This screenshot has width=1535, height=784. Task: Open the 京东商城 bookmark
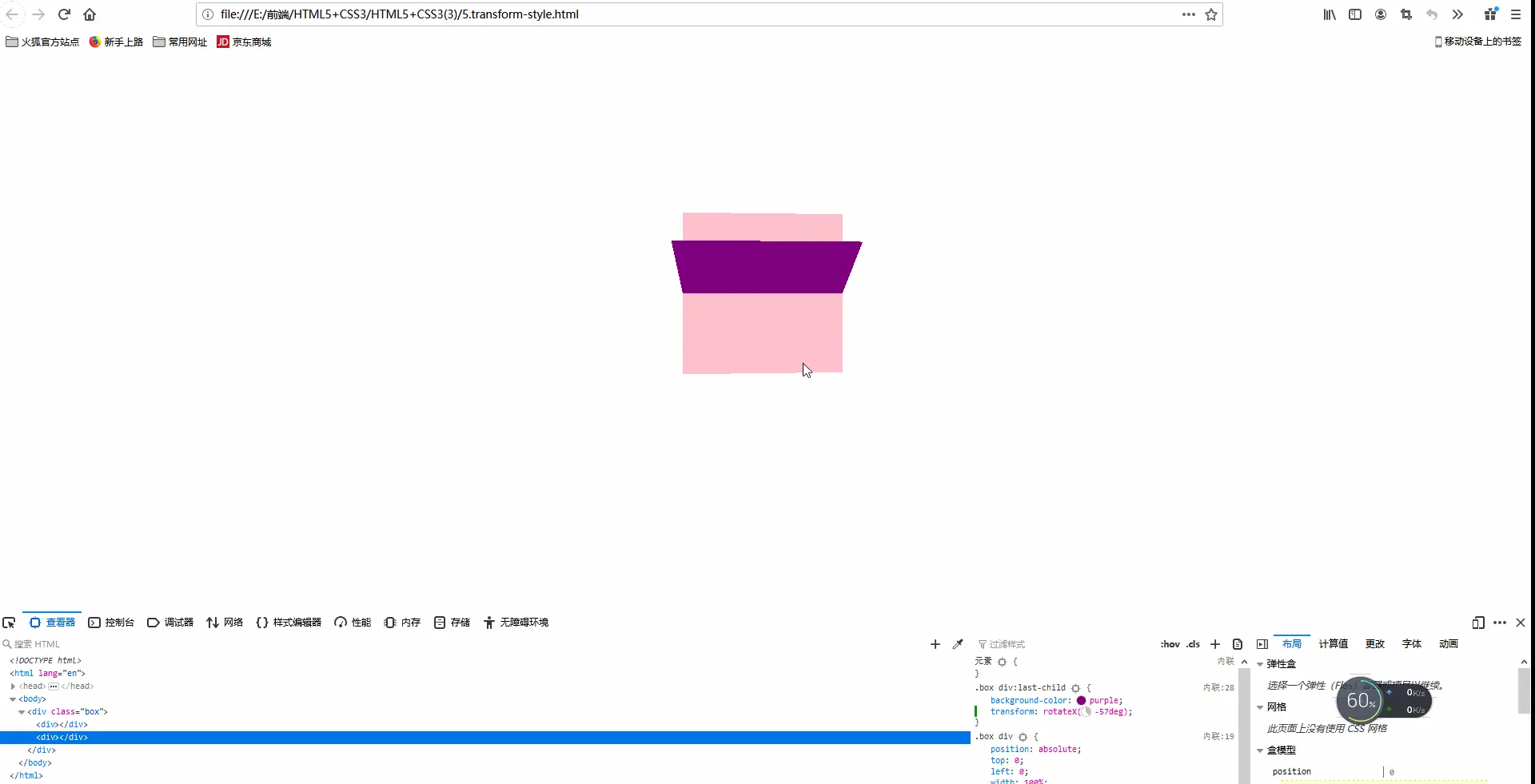(x=244, y=42)
